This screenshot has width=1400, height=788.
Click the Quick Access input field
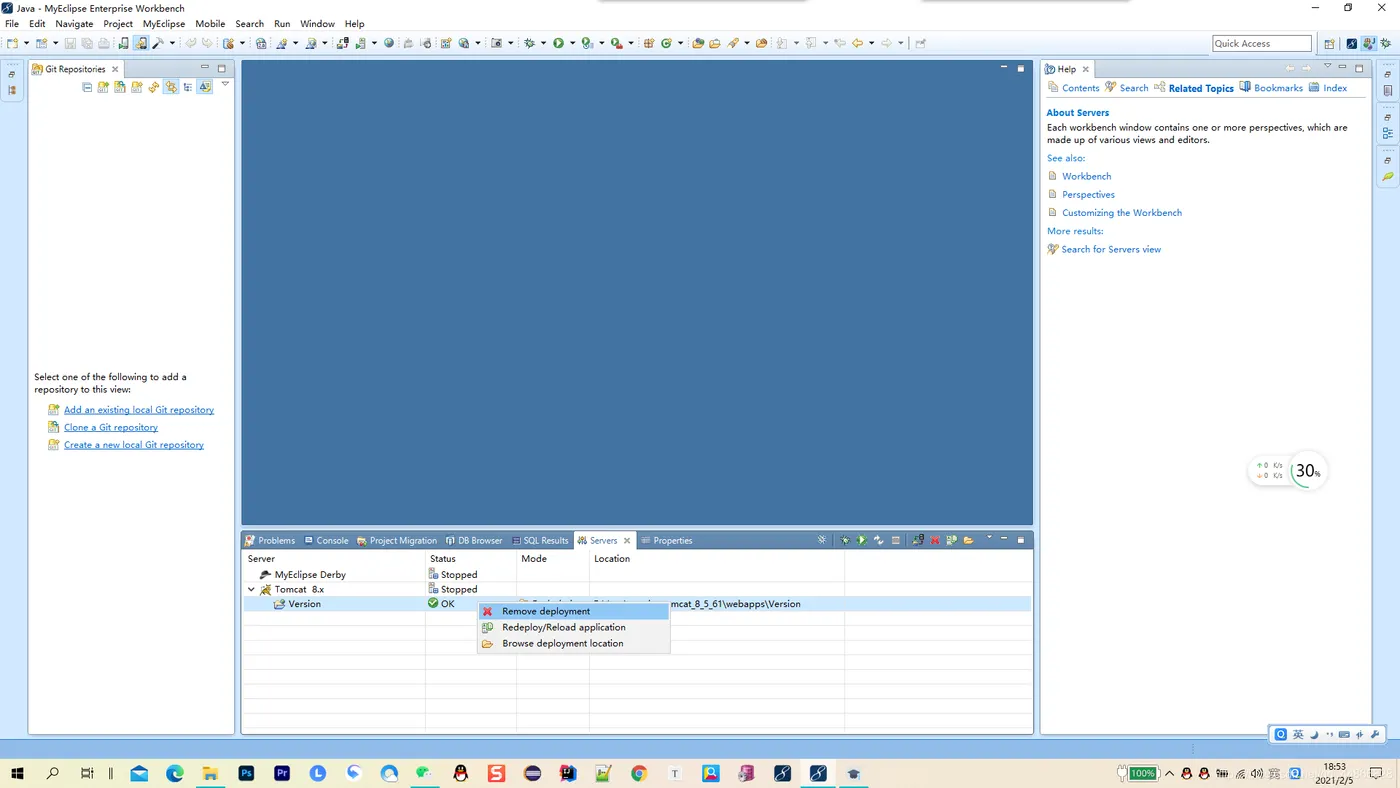[1262, 43]
